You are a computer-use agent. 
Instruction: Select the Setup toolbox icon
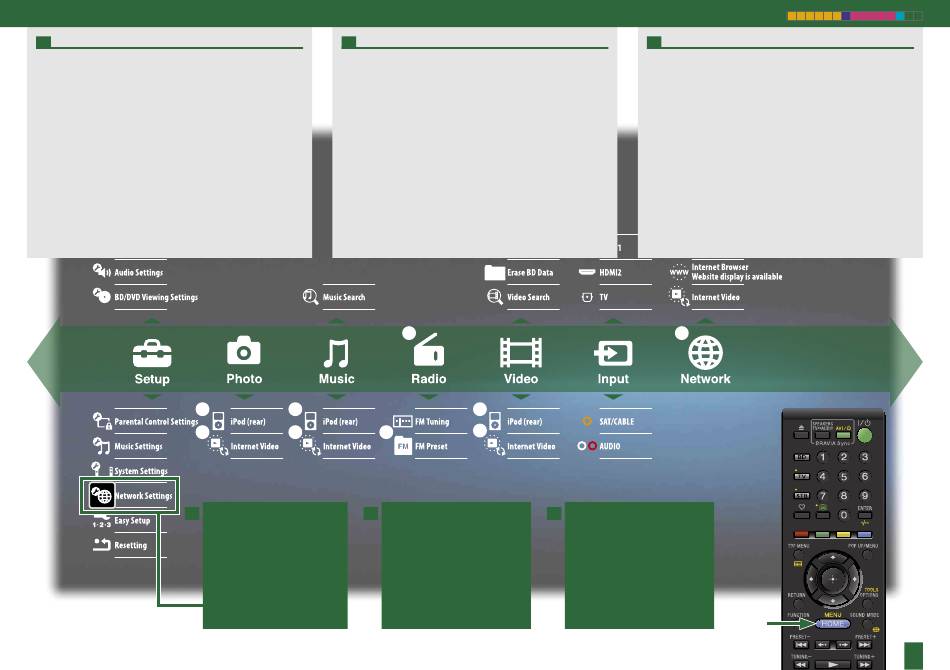tap(152, 353)
